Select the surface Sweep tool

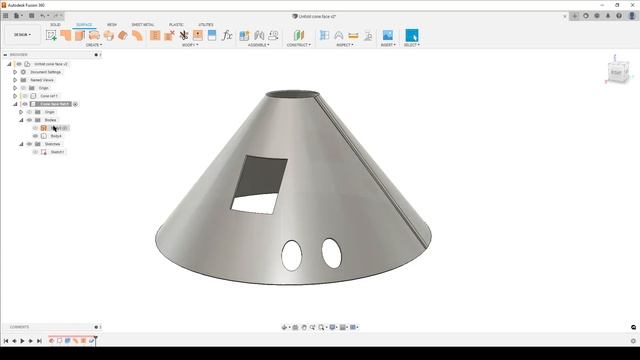[94, 35]
